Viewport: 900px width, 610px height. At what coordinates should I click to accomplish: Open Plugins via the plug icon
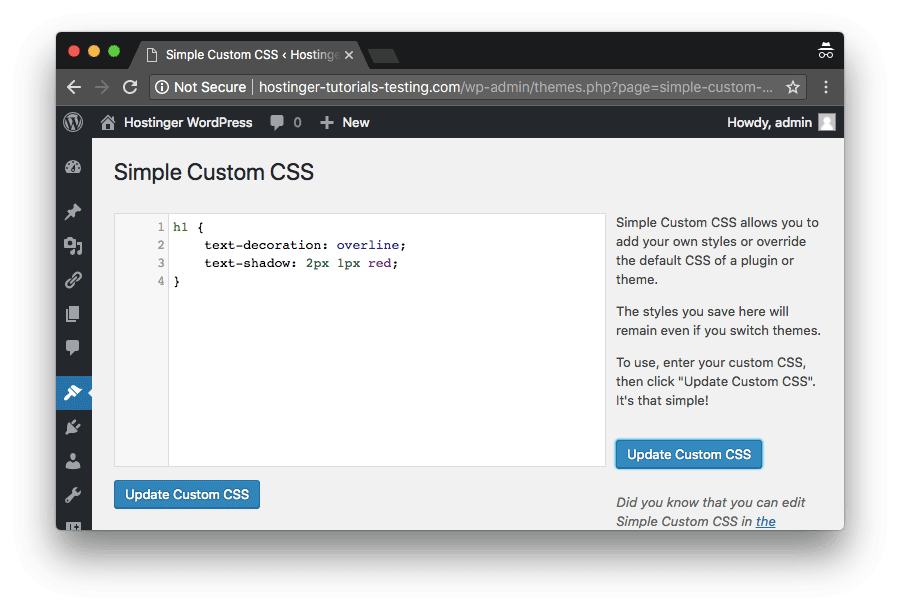tap(73, 427)
